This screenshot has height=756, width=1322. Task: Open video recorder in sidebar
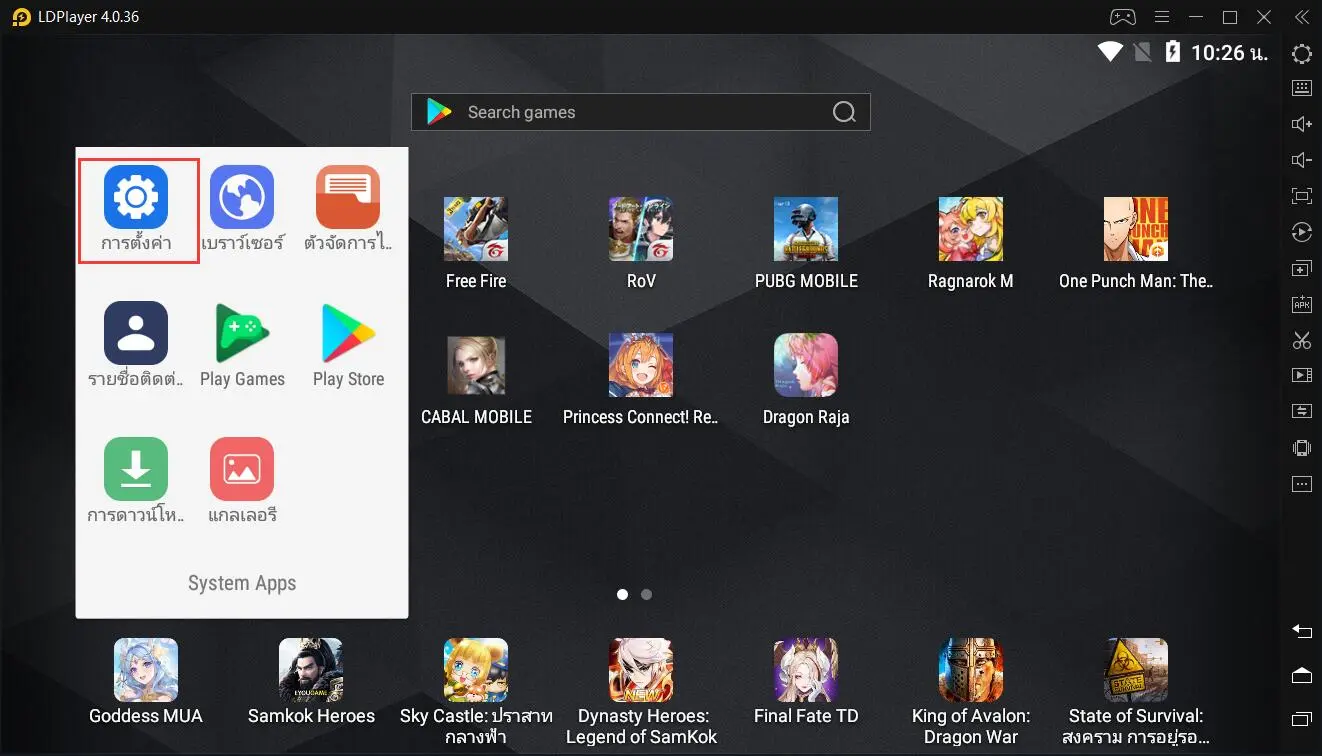[x=1302, y=376]
